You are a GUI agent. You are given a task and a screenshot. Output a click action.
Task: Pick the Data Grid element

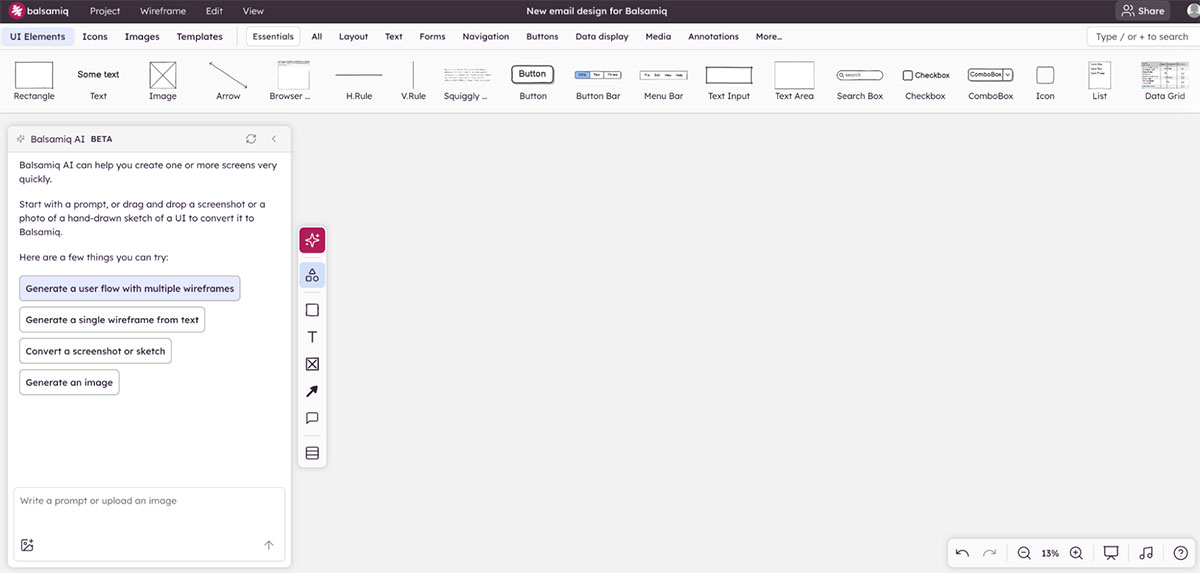[1165, 80]
